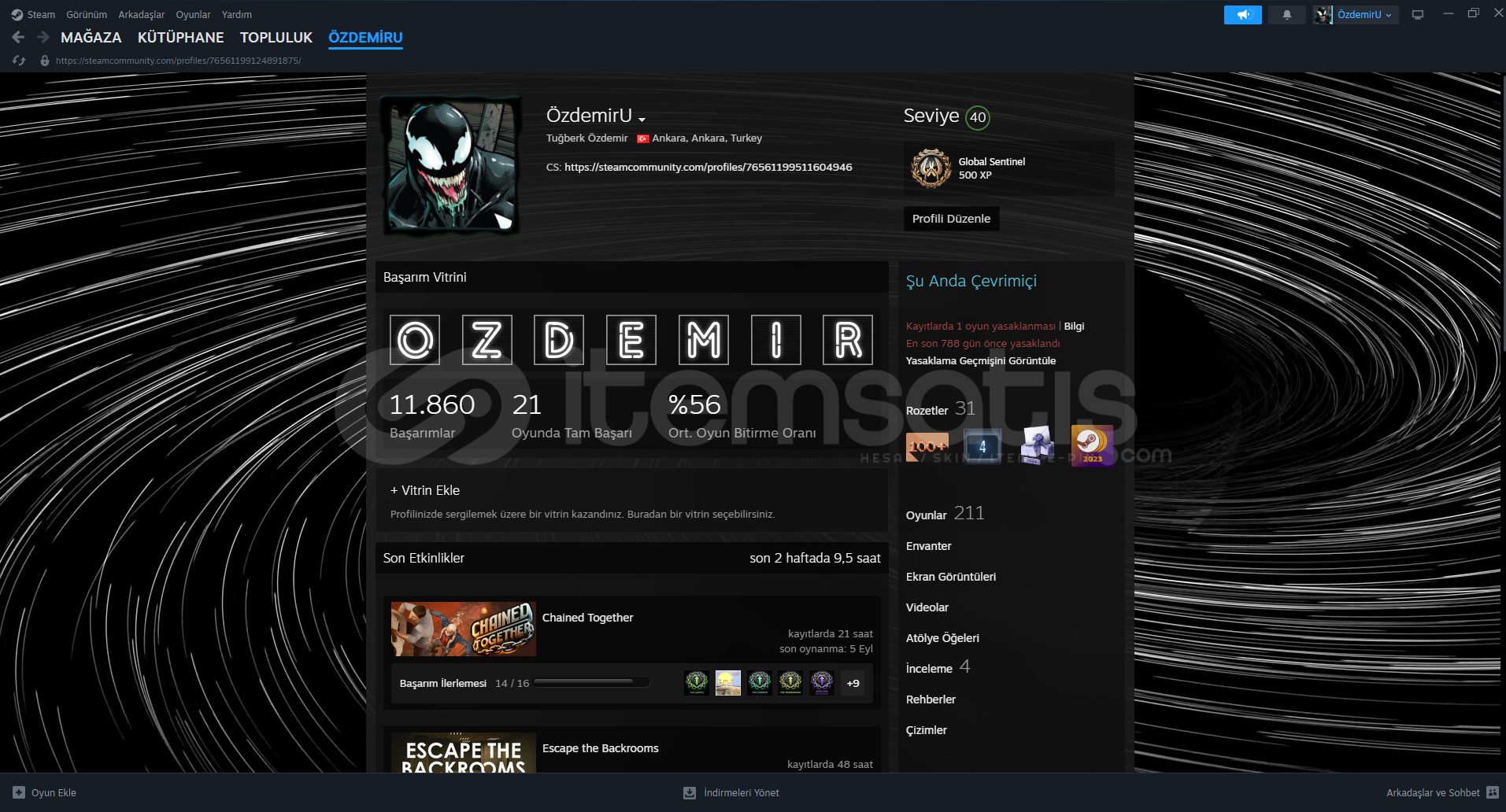Open the Escape the Backrooms game banner

pyautogui.click(x=464, y=752)
